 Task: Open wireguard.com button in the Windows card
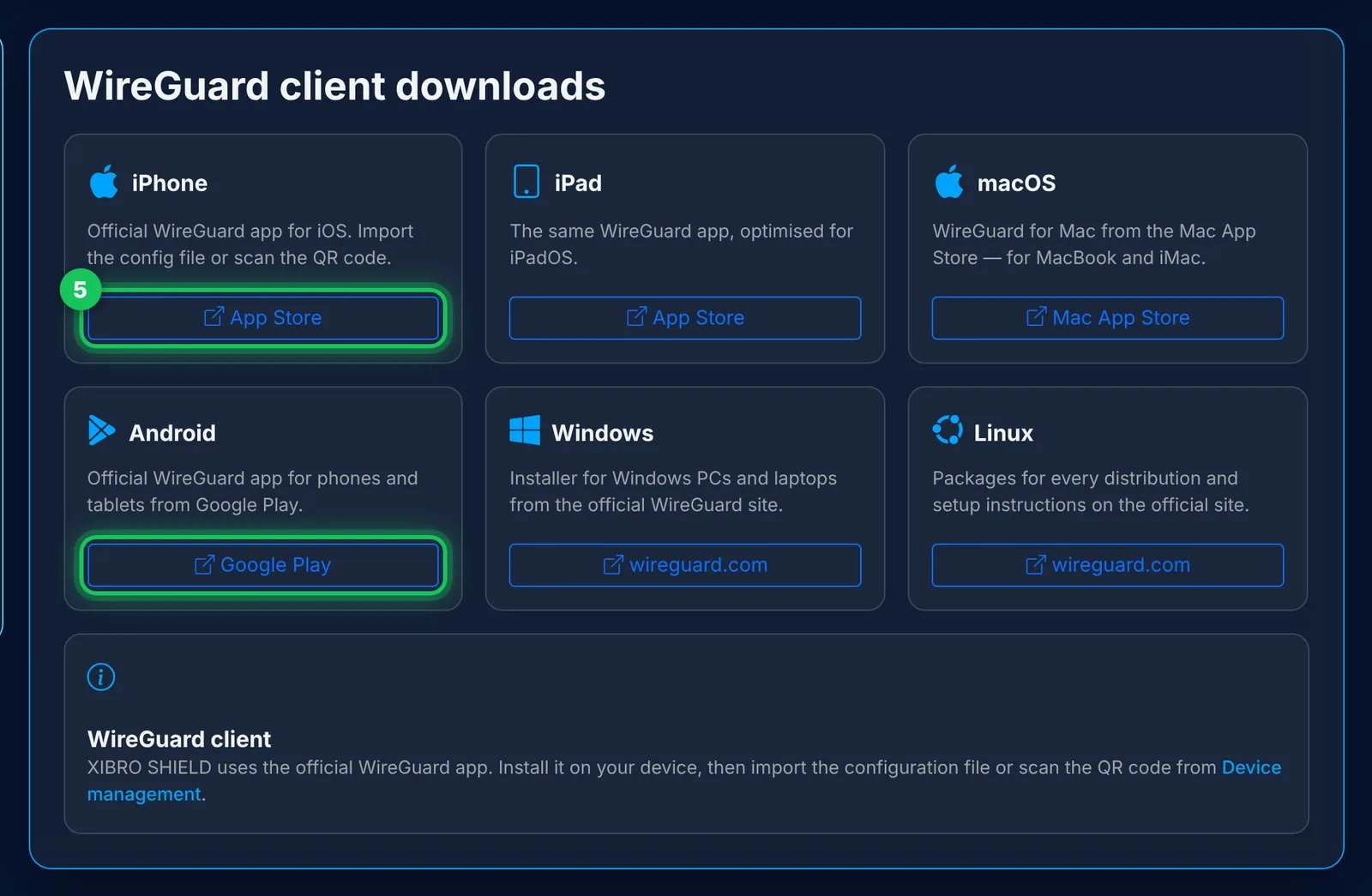tap(685, 565)
